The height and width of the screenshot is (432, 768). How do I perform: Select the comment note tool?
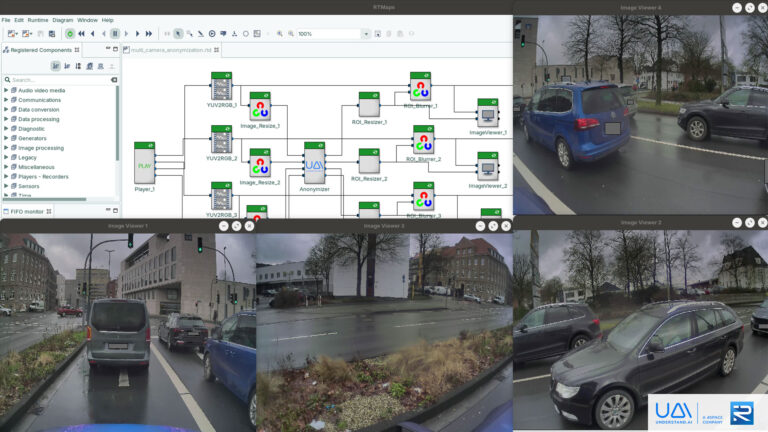(223, 34)
